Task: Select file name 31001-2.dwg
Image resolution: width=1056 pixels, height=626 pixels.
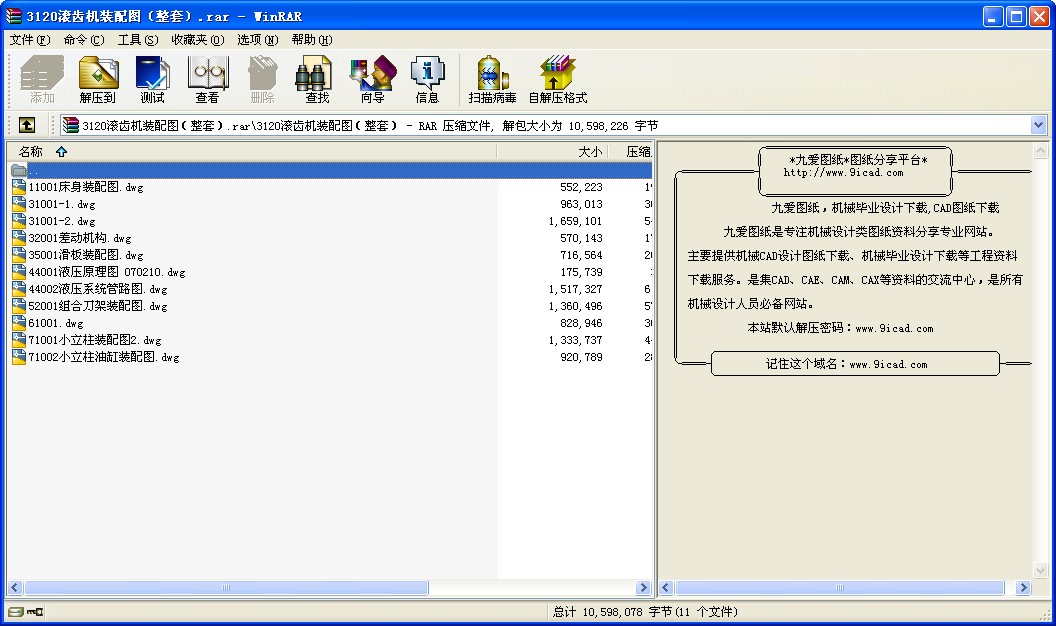Action: 62,221
